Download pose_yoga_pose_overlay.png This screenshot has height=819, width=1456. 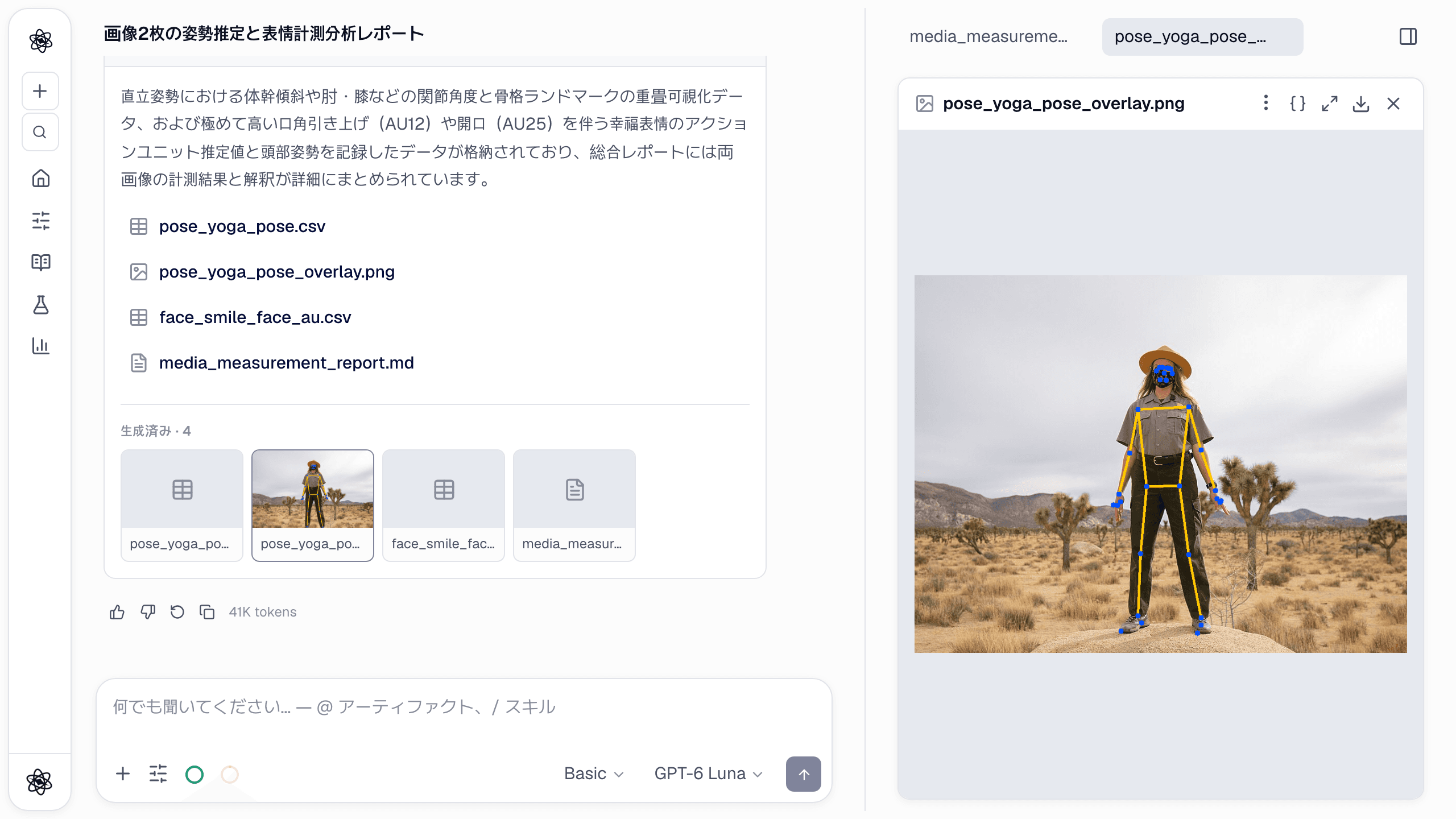(1361, 104)
